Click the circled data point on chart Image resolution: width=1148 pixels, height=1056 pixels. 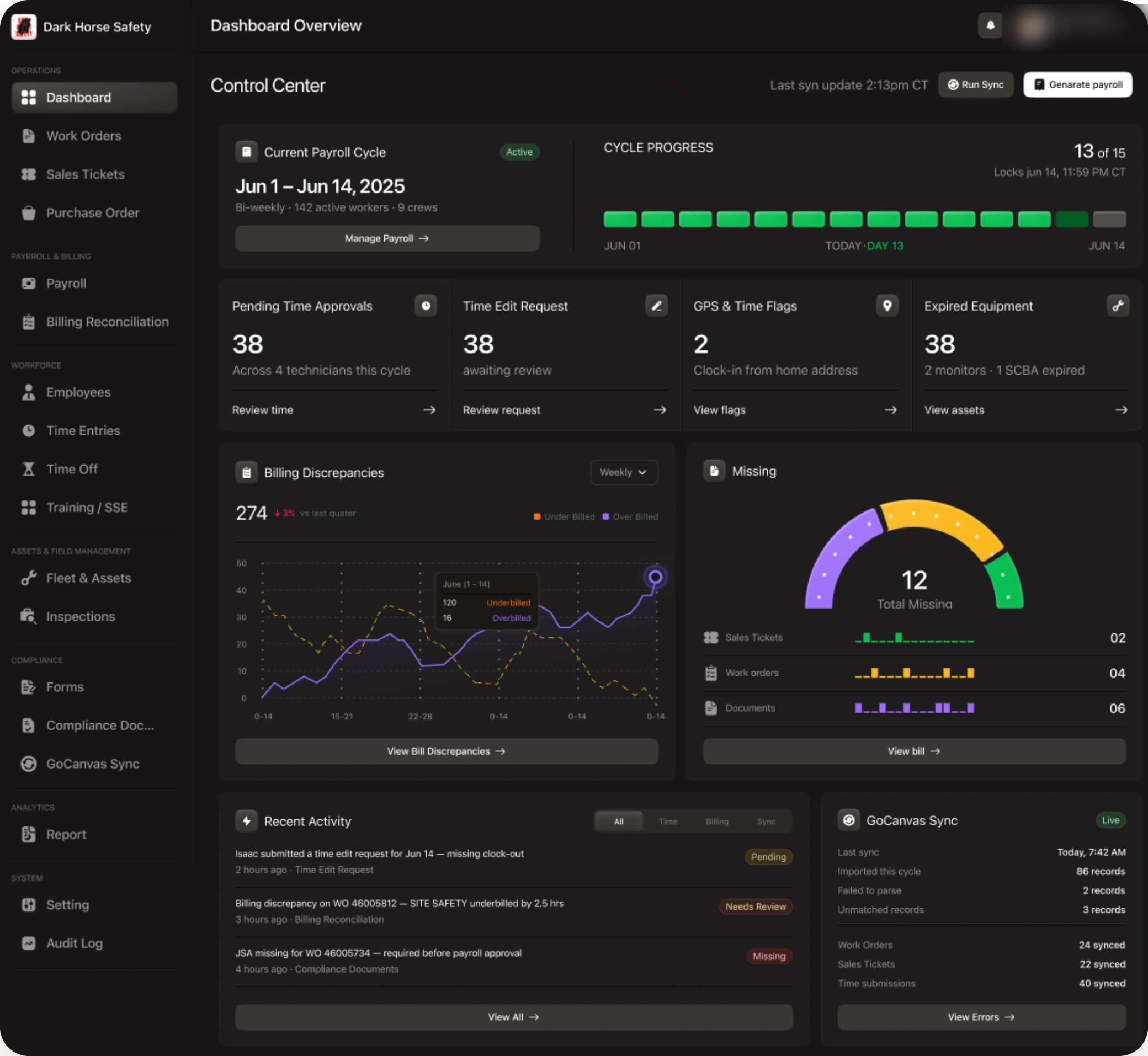[655, 577]
